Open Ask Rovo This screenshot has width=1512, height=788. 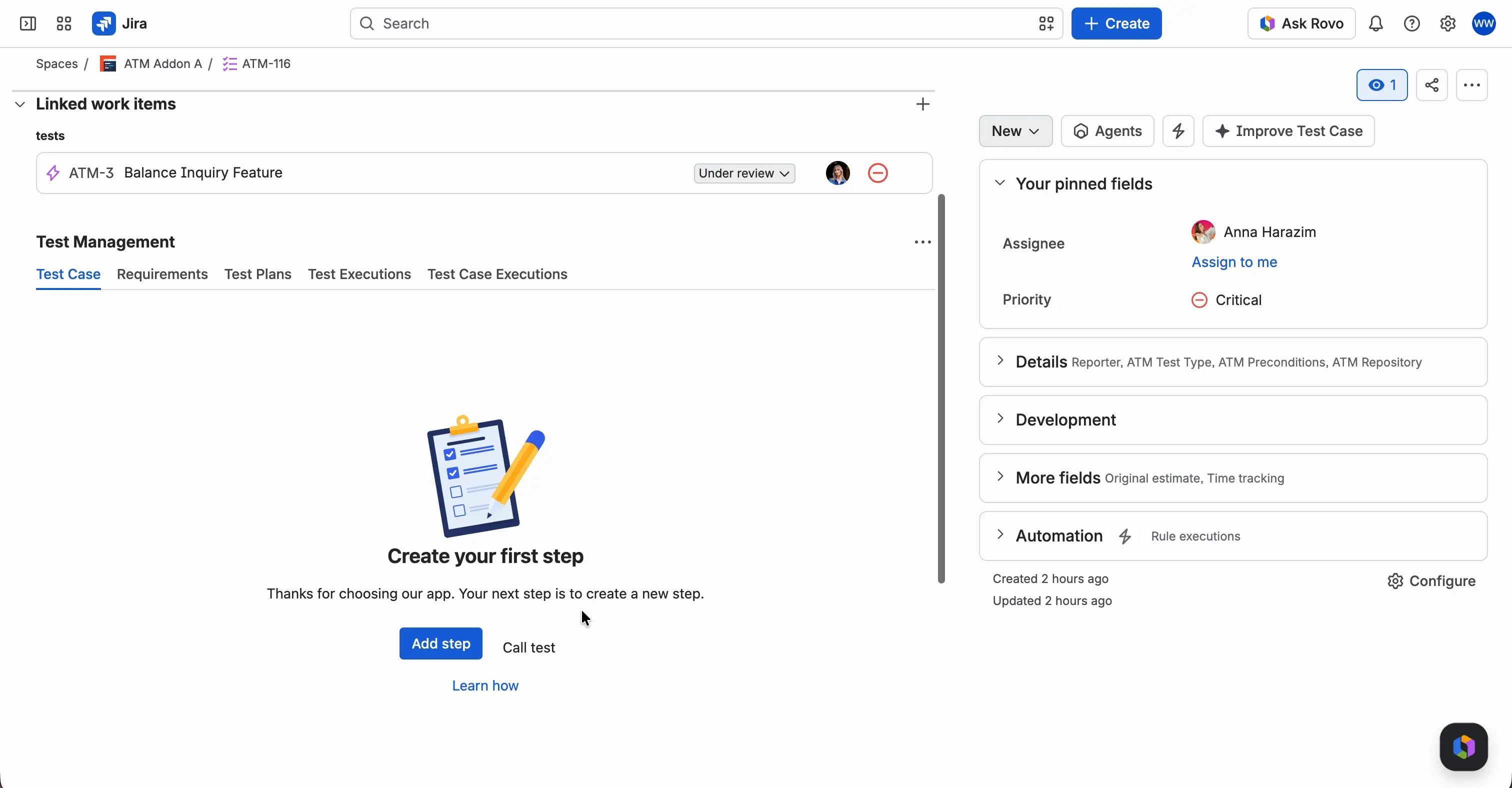1301,23
